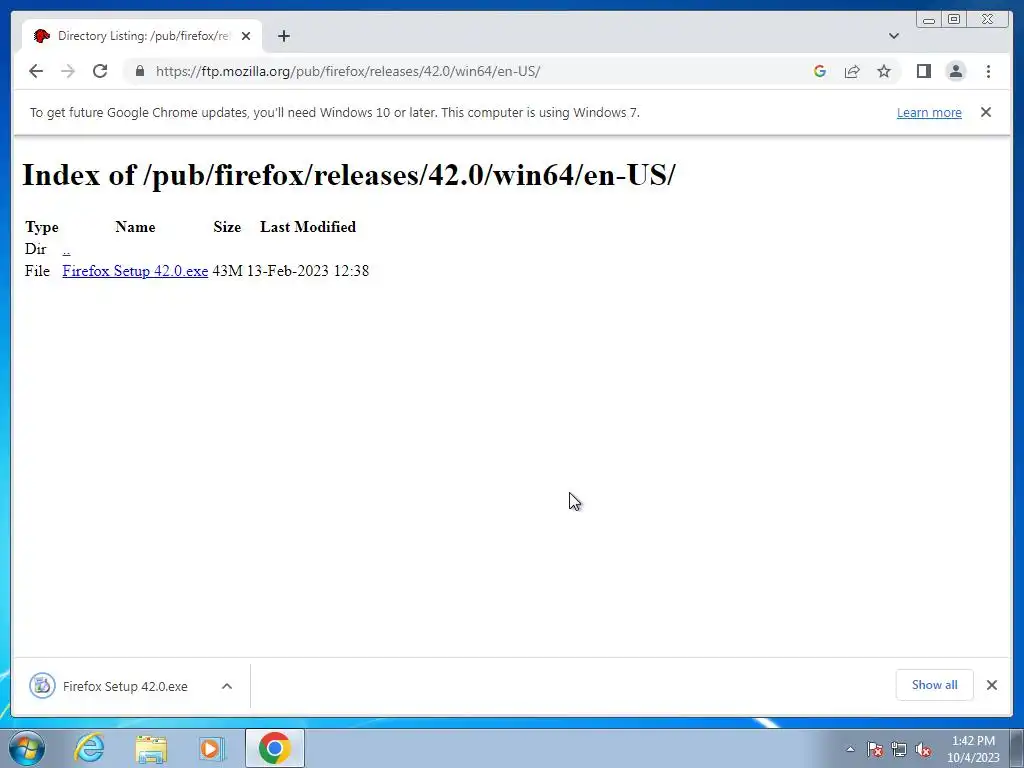The image size is (1024, 768).
Task: Click the Google icon in address bar
Action: click(x=820, y=71)
